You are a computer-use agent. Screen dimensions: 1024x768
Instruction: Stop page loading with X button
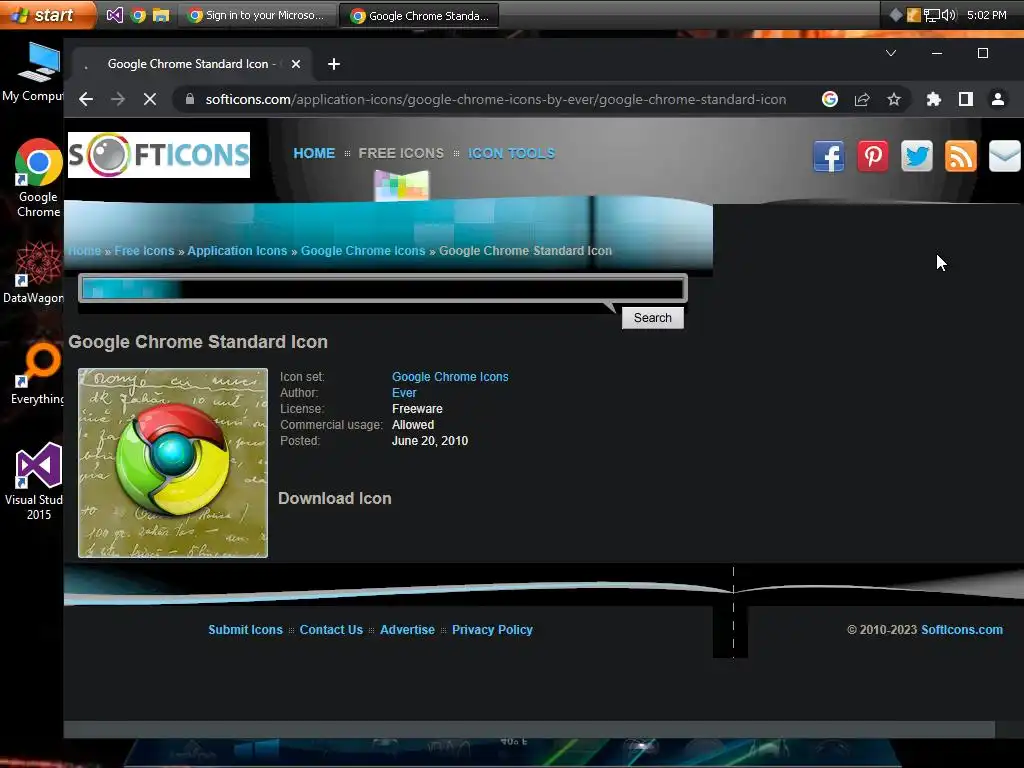pos(150,99)
